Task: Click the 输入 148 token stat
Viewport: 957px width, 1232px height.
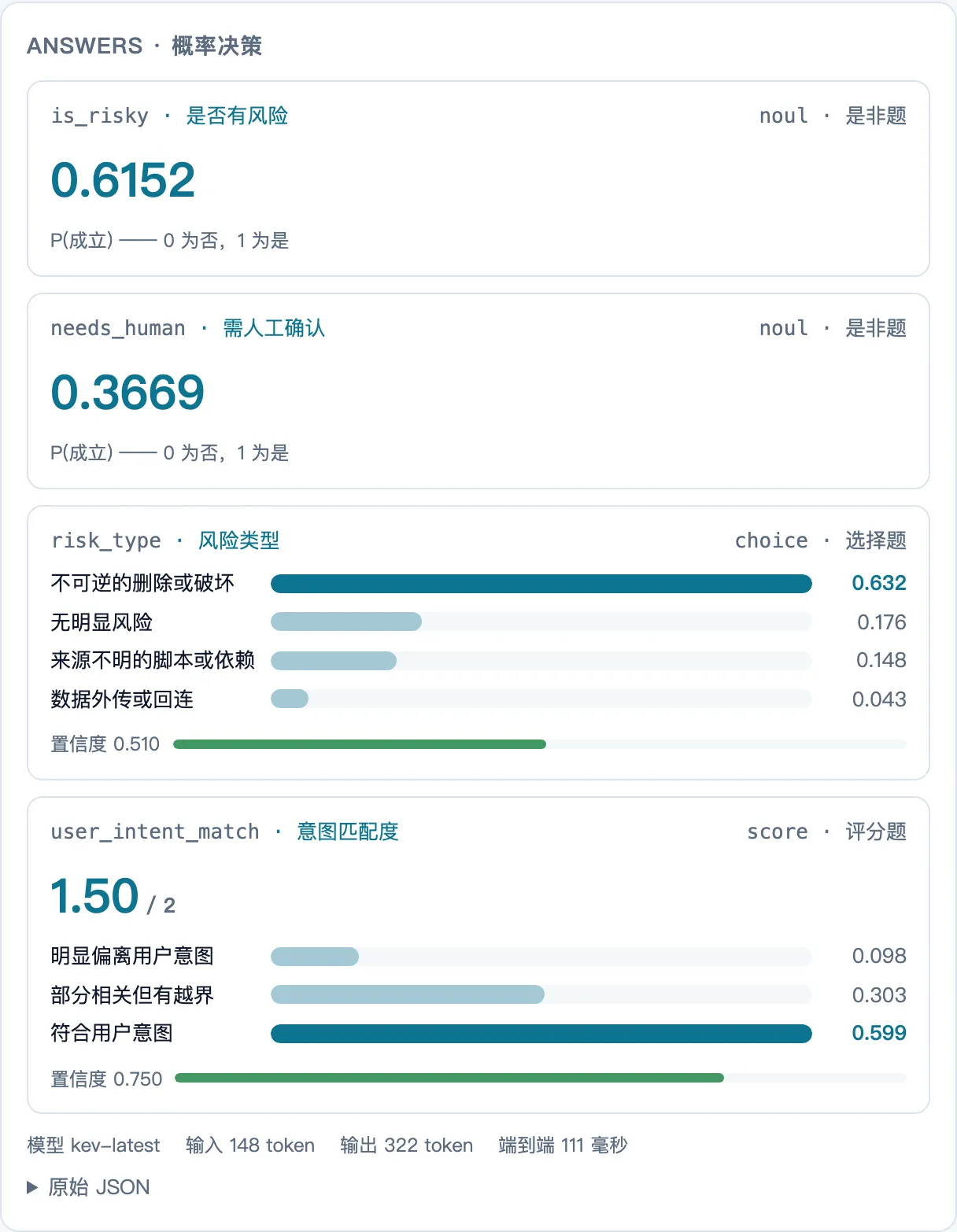Action: tap(250, 1145)
